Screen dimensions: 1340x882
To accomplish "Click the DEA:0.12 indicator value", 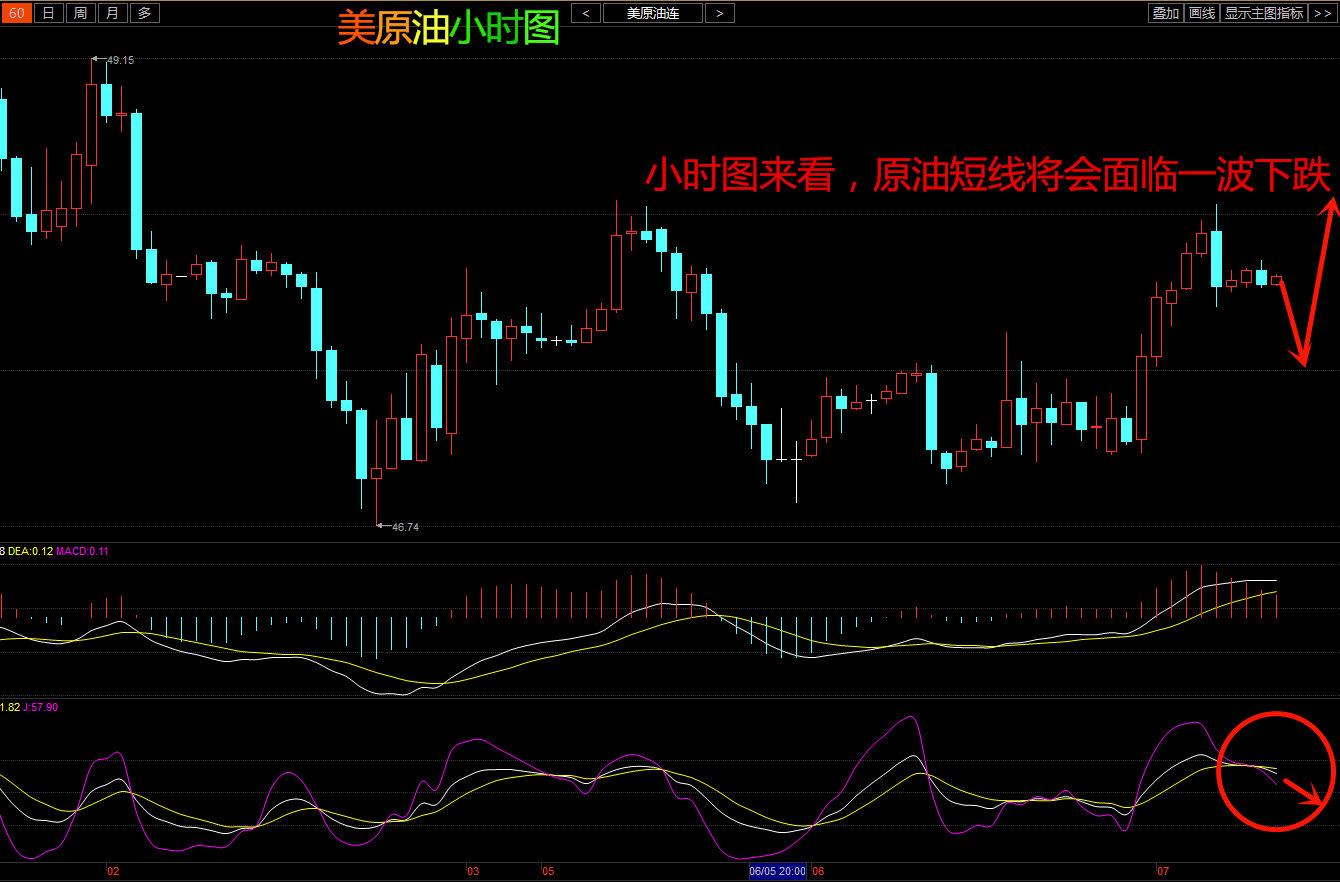I will tap(30, 551).
